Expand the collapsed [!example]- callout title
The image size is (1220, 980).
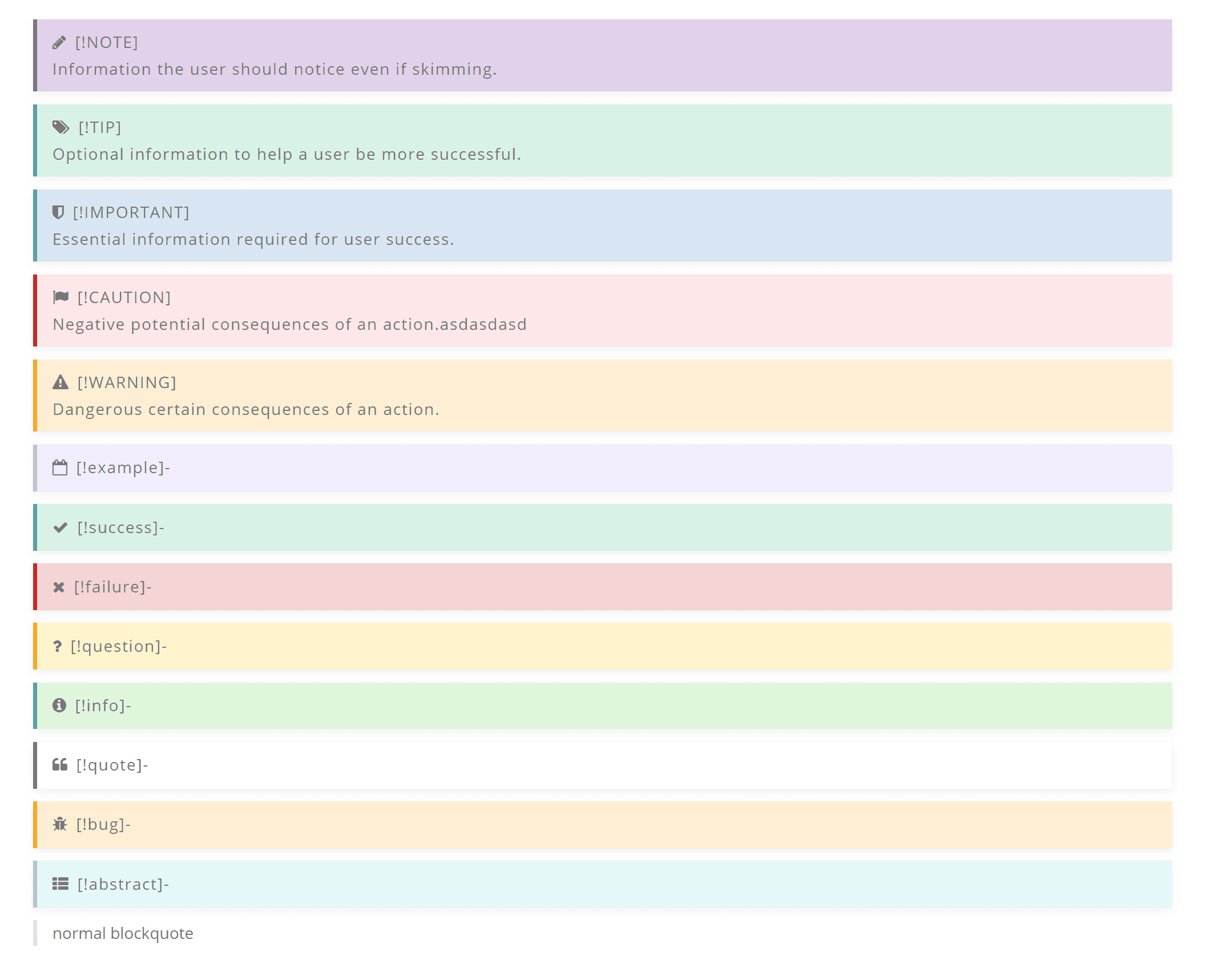click(123, 468)
